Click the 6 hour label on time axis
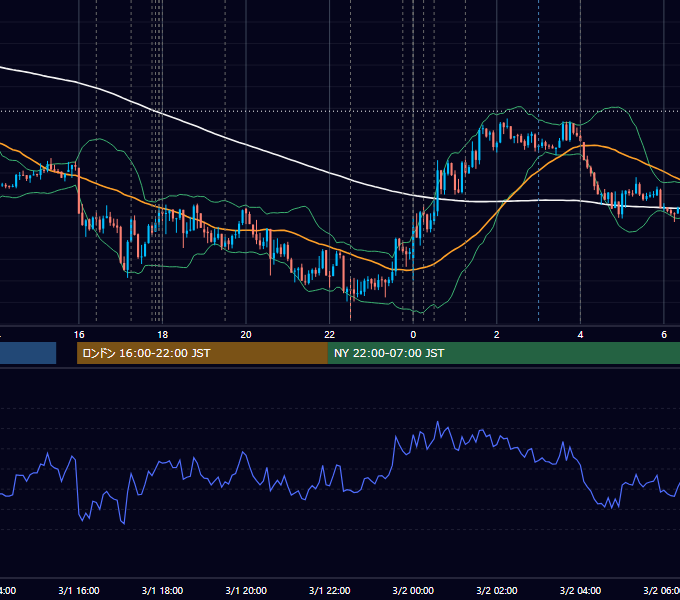Screen dimensions: 680x600 [x=664, y=335]
